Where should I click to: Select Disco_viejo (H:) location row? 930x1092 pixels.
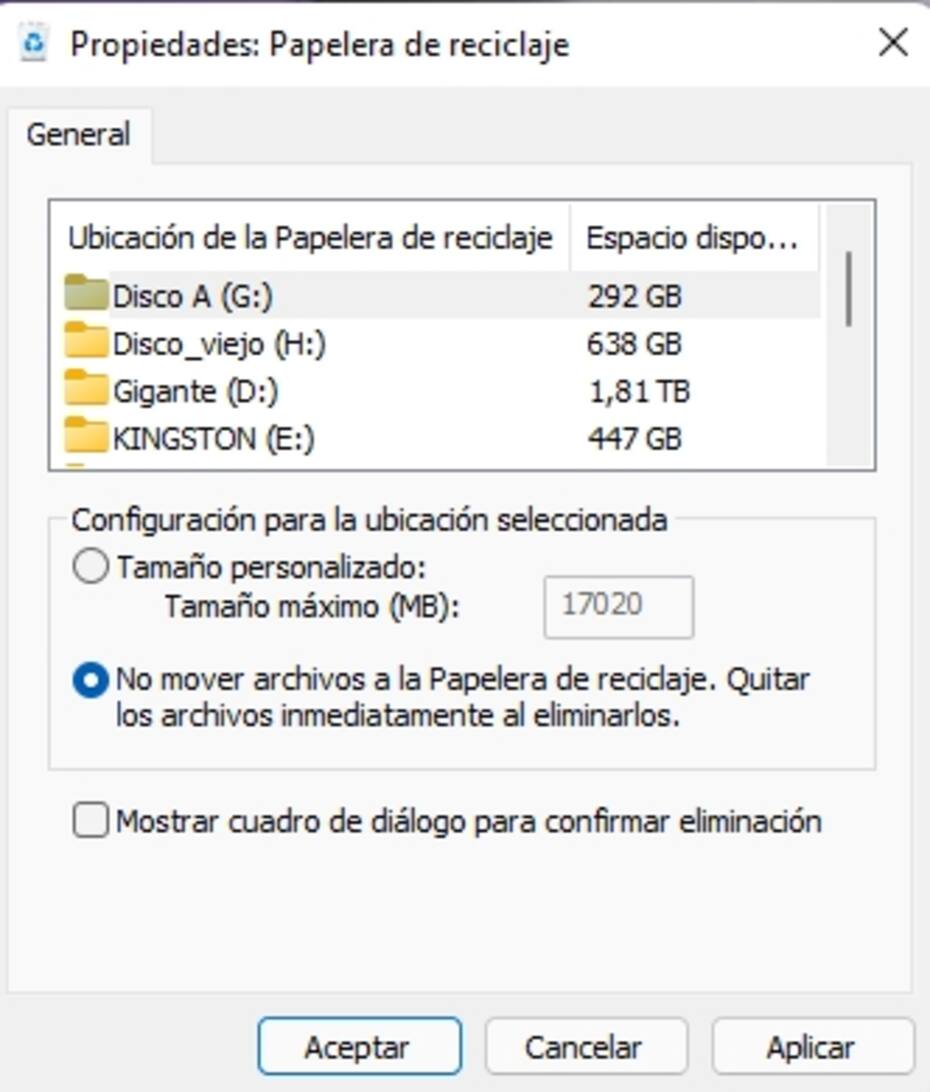pos(442,343)
